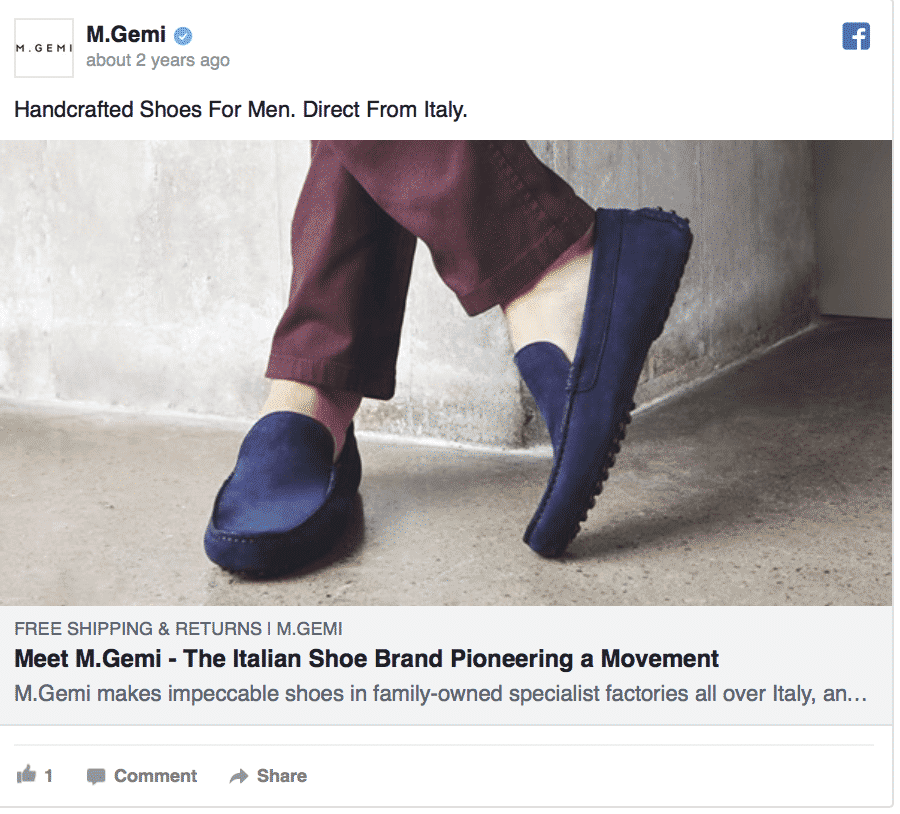
Task: Click the 'about 2 years ago' timestamp
Action: 158,60
